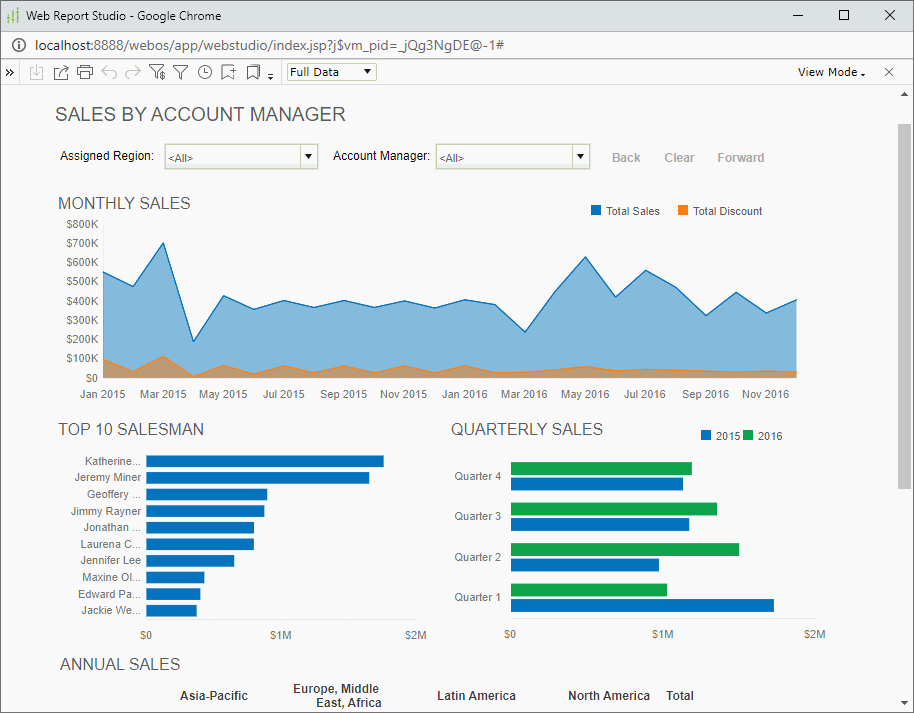Open the Account Manager dropdown
914x713 pixels.
coord(580,156)
